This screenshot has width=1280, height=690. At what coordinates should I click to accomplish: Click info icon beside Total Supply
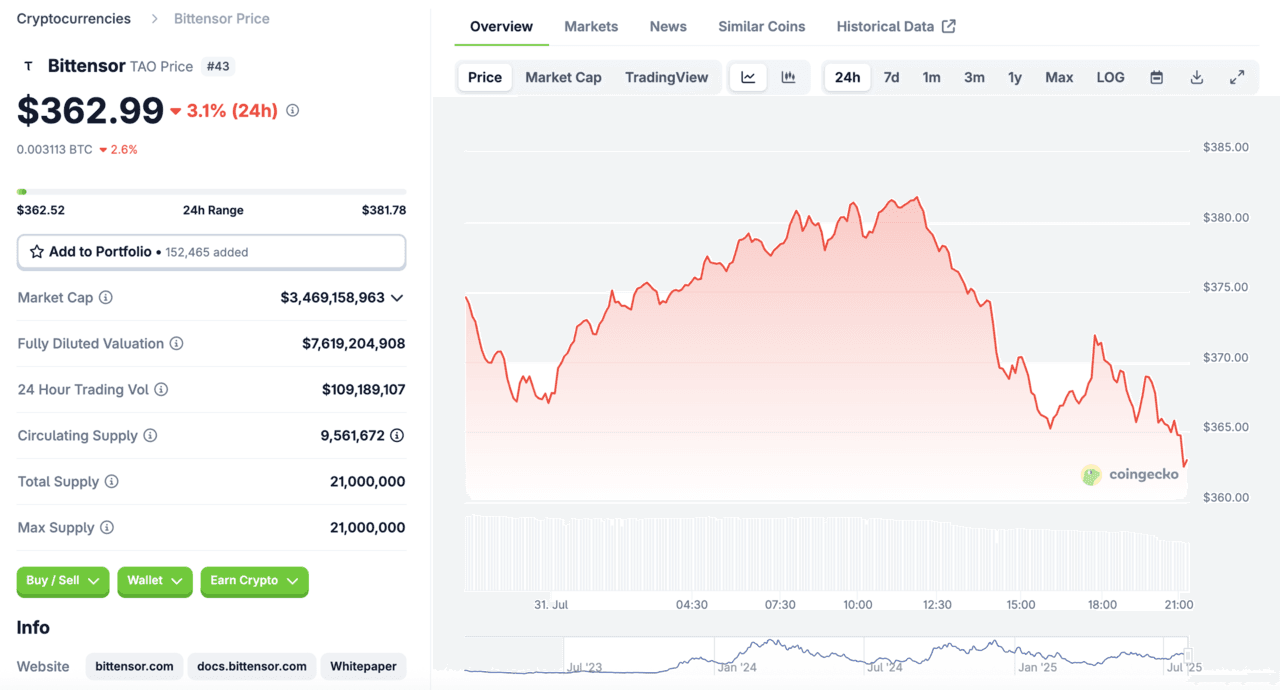point(112,482)
